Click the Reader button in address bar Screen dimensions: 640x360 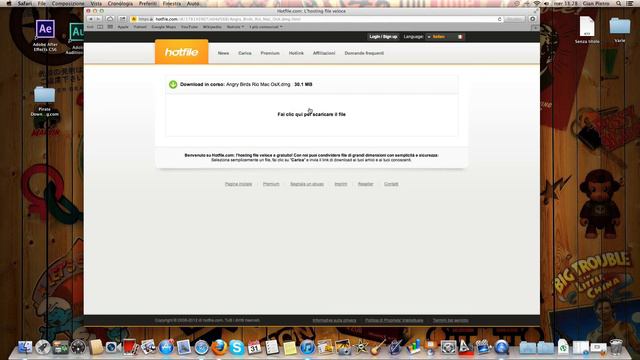(514, 19)
